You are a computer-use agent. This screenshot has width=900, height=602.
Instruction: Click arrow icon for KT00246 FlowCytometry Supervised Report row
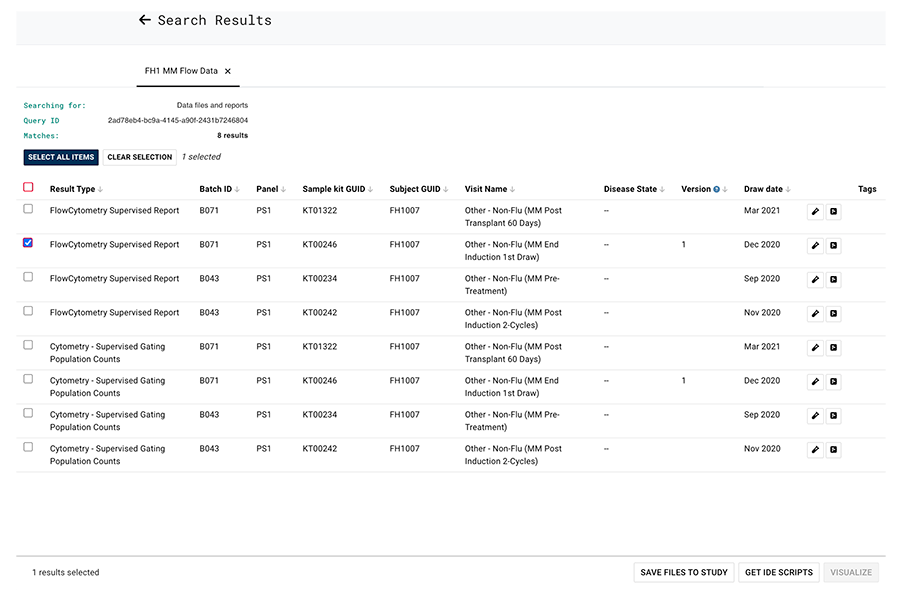[x=834, y=245]
